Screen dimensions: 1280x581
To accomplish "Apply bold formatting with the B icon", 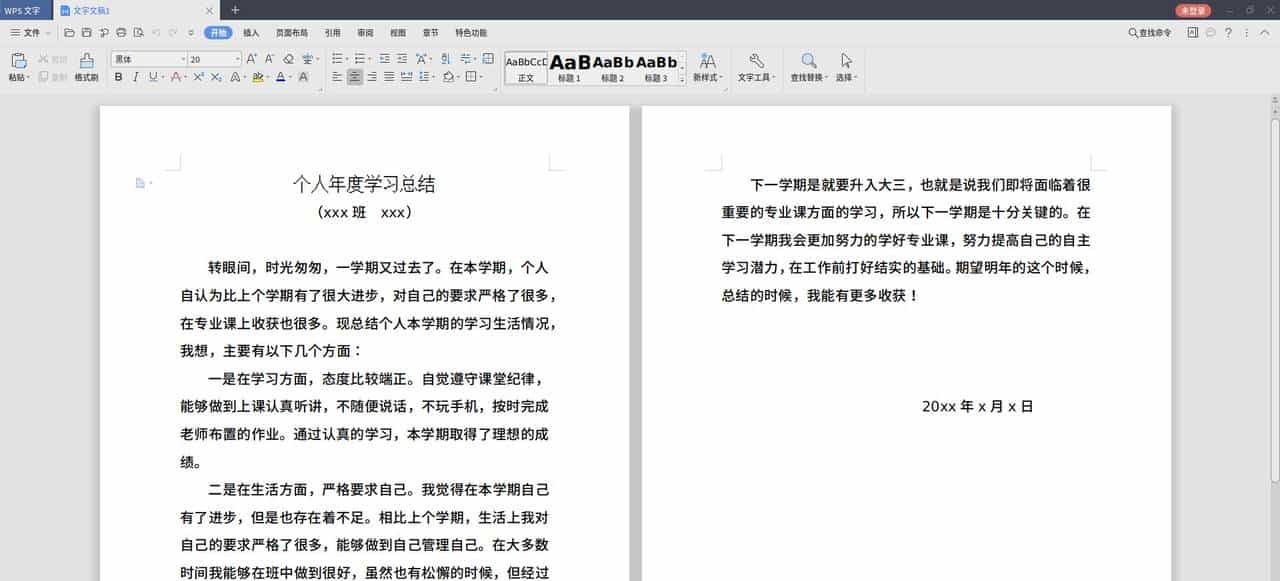I will point(119,77).
